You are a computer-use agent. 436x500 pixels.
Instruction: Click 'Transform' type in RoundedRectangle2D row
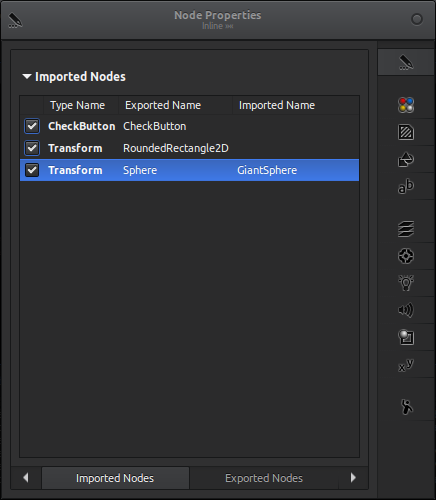[75, 148]
